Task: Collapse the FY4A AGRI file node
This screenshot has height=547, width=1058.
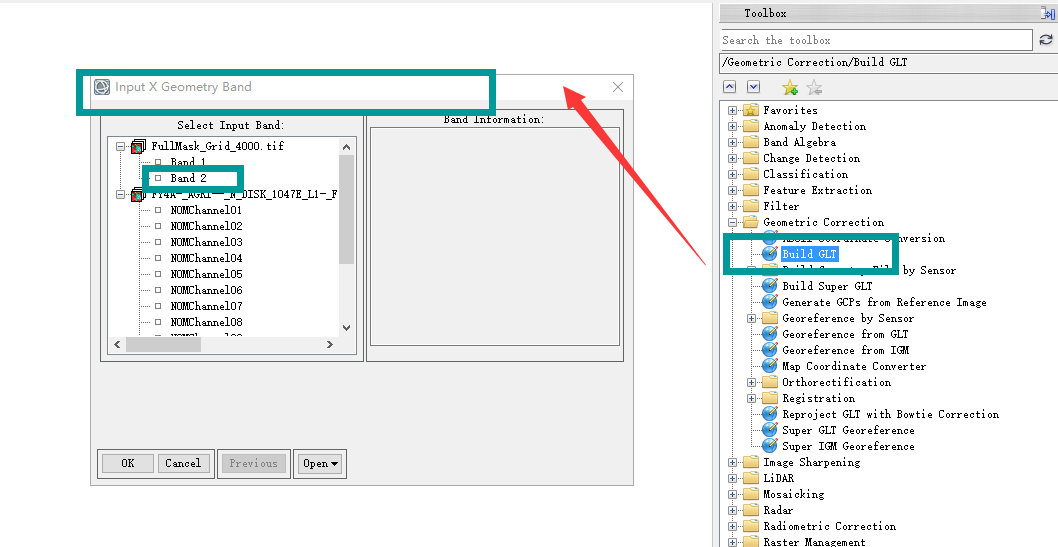Action: 120,195
